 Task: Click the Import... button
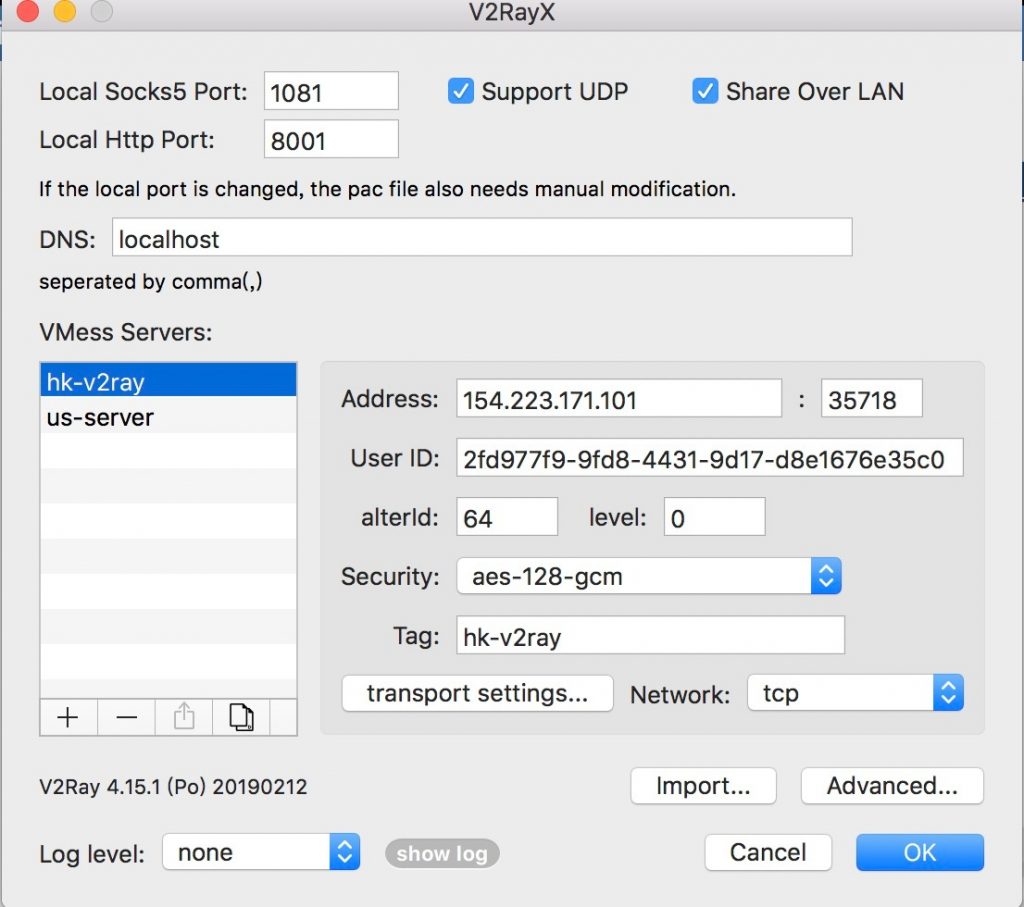(703, 786)
